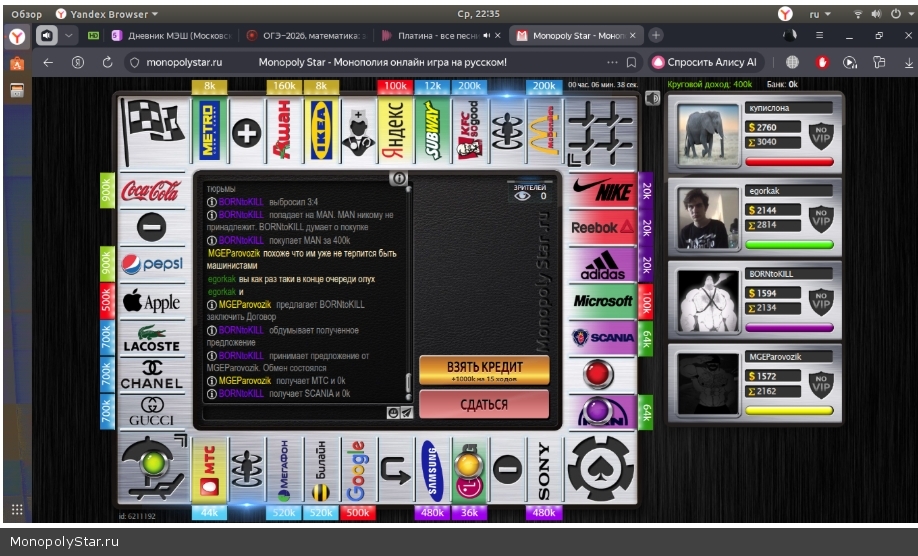The height and width of the screenshot is (556, 918).
Task: Select the Google property cell
Action: tap(357, 469)
